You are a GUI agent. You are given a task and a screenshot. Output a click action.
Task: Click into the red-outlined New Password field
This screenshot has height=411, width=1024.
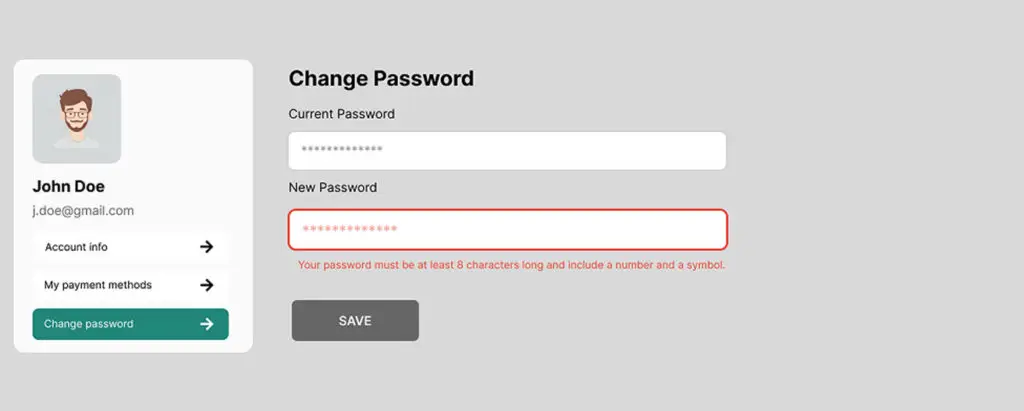coord(507,229)
